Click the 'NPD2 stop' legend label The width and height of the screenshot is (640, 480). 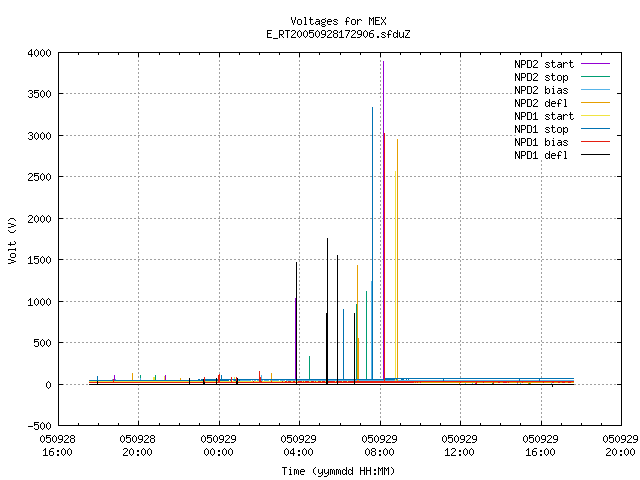pos(541,77)
